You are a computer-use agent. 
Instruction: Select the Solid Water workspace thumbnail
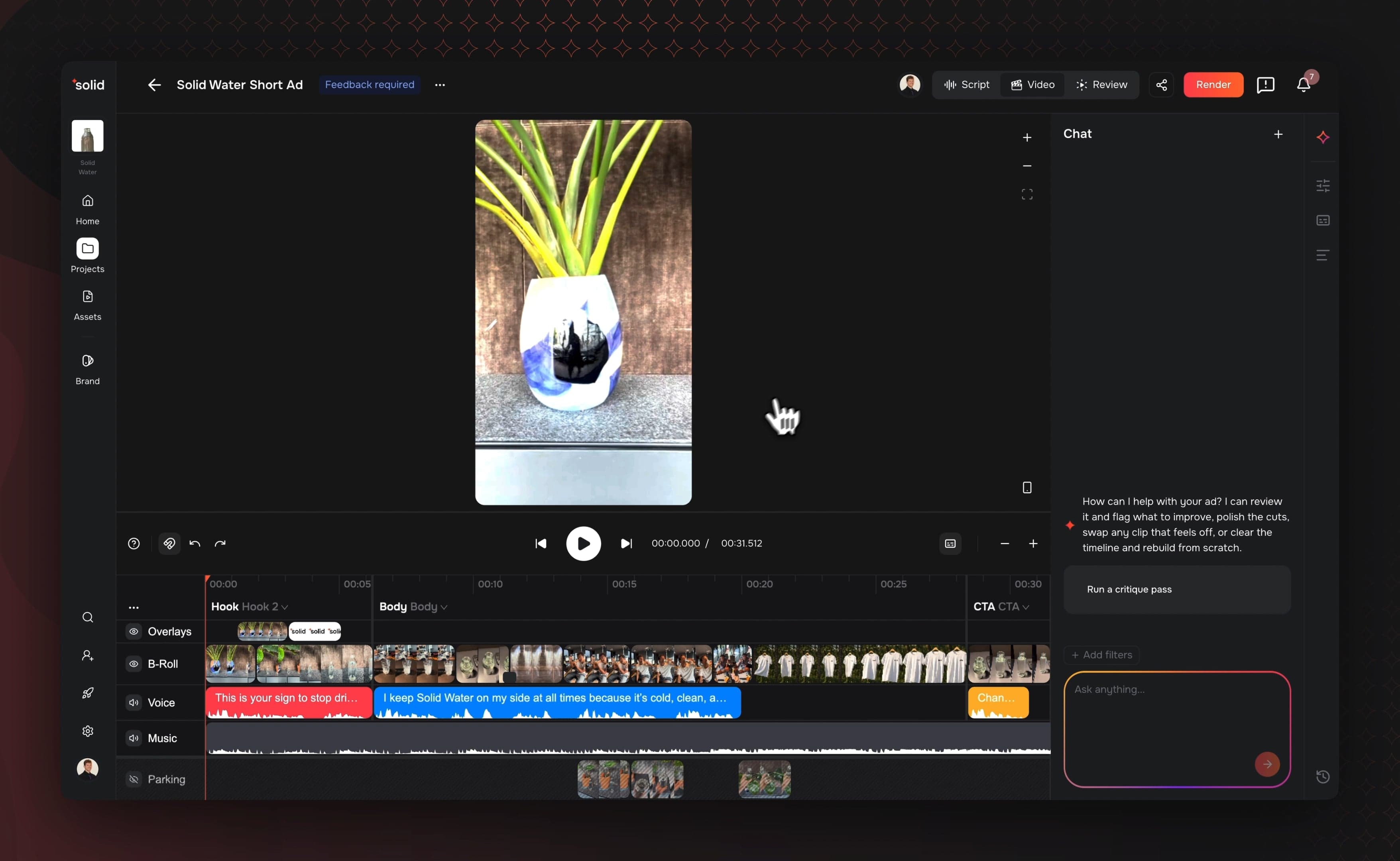pos(88,136)
